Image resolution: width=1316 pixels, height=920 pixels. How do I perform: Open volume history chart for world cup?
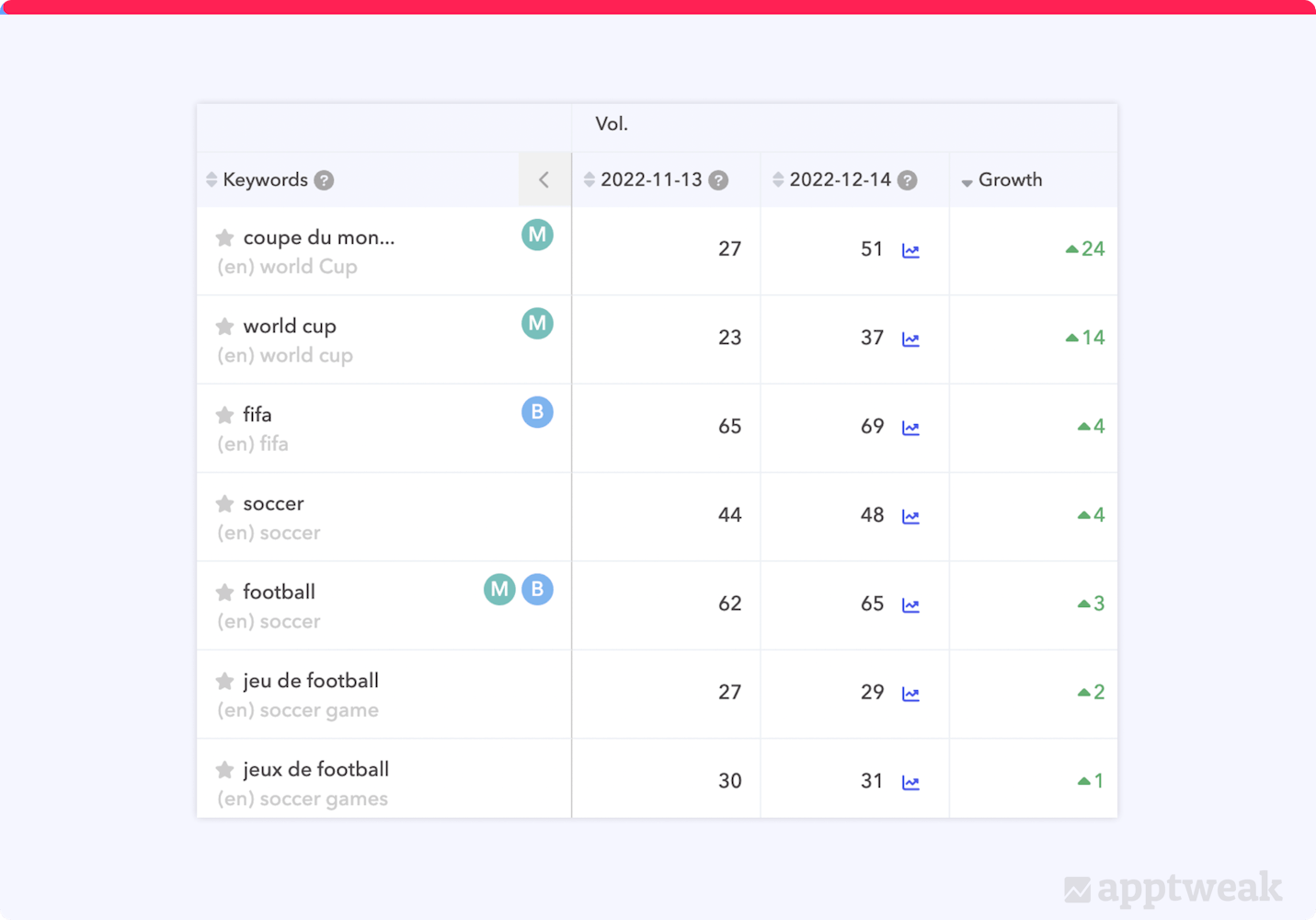(x=910, y=339)
